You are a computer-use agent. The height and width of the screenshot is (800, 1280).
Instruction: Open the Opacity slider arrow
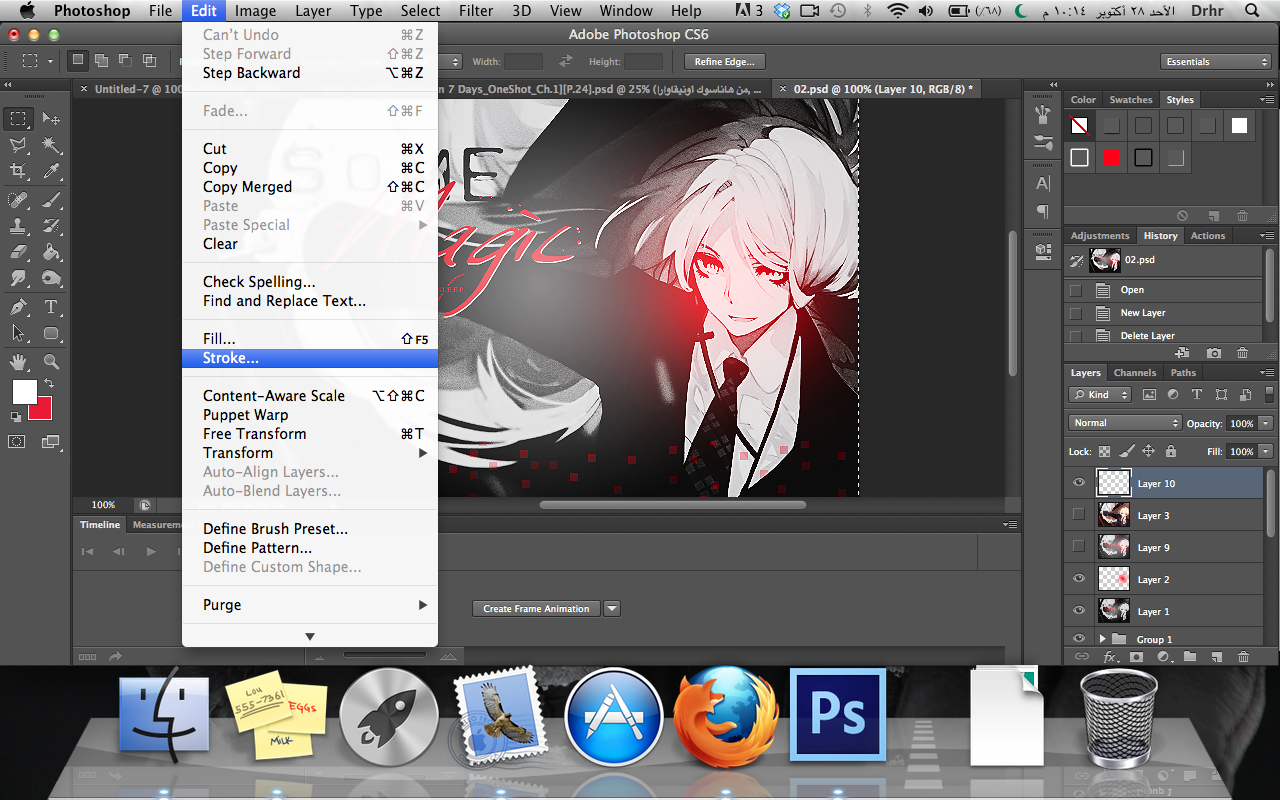1266,423
